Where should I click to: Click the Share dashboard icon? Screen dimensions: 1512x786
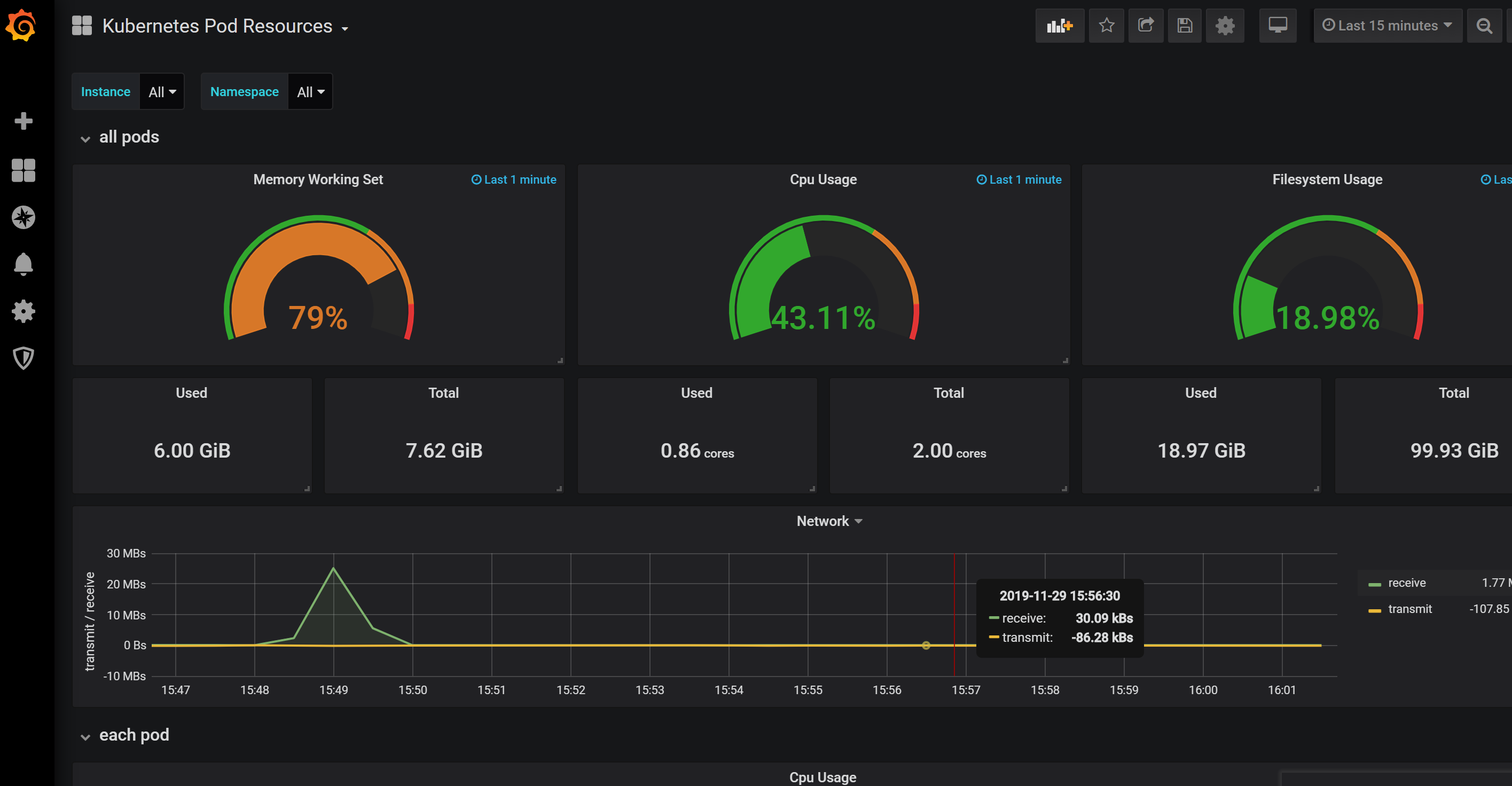coord(1145,26)
